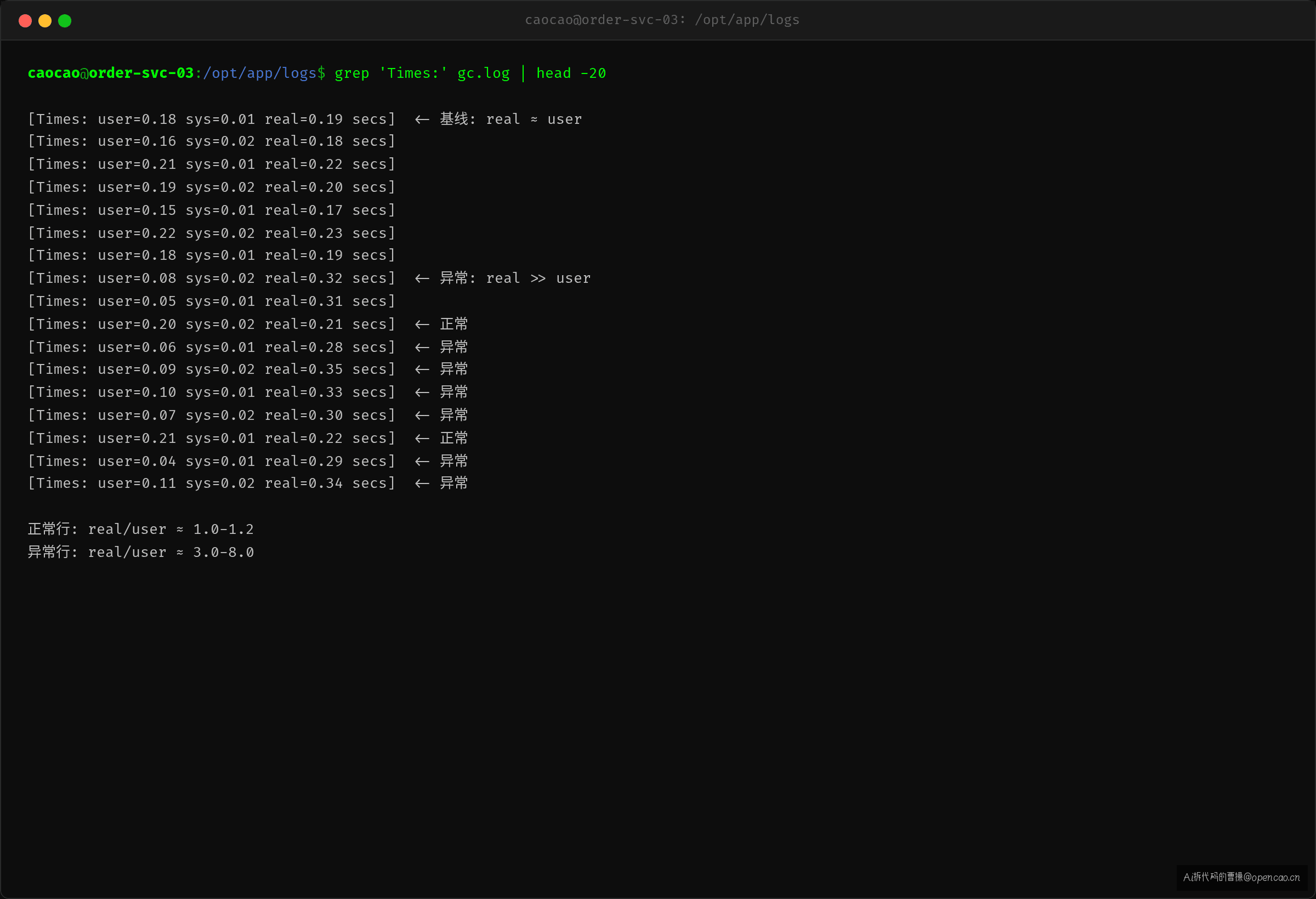
Task: Click the log line with real=0.17
Action: [x=211, y=210]
